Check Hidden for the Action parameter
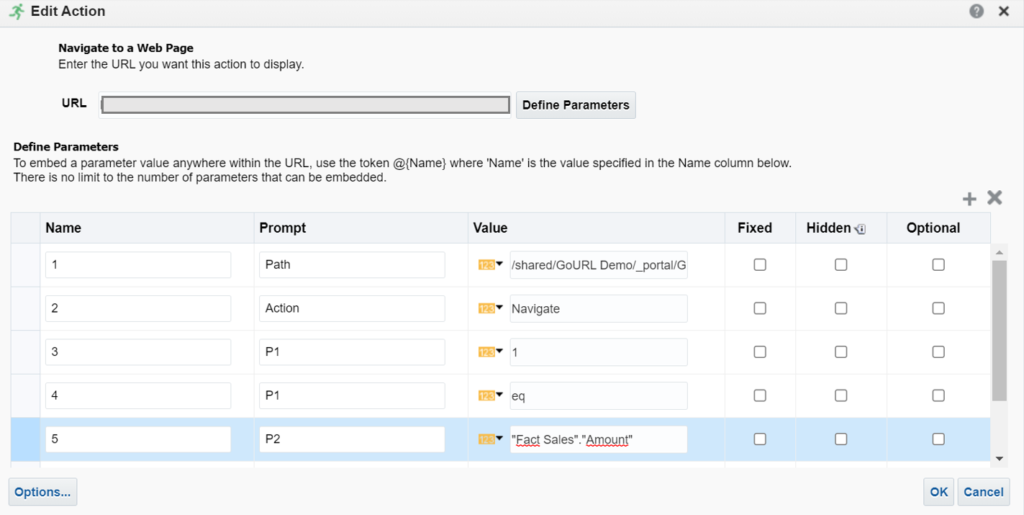Viewport: 1024px width, 515px height. tap(841, 308)
